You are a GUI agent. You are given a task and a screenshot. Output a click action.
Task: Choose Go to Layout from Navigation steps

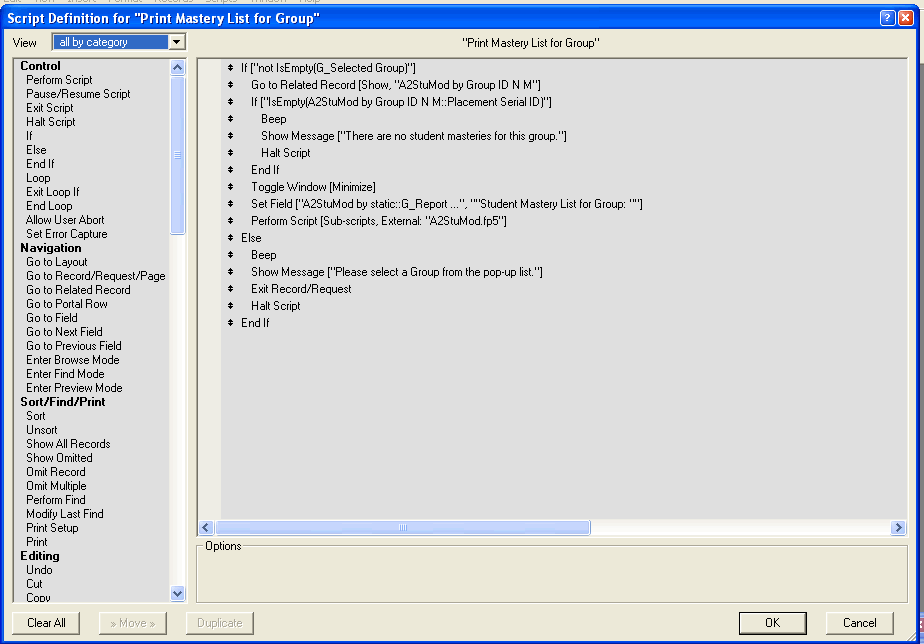tap(56, 262)
